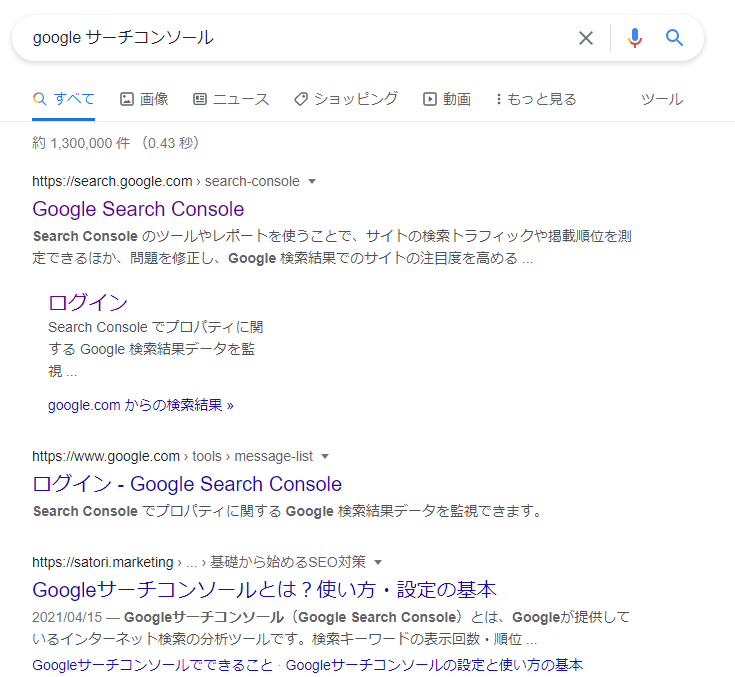Focus the search text input field
The width and height of the screenshot is (735, 677).
pyautogui.click(x=290, y=38)
